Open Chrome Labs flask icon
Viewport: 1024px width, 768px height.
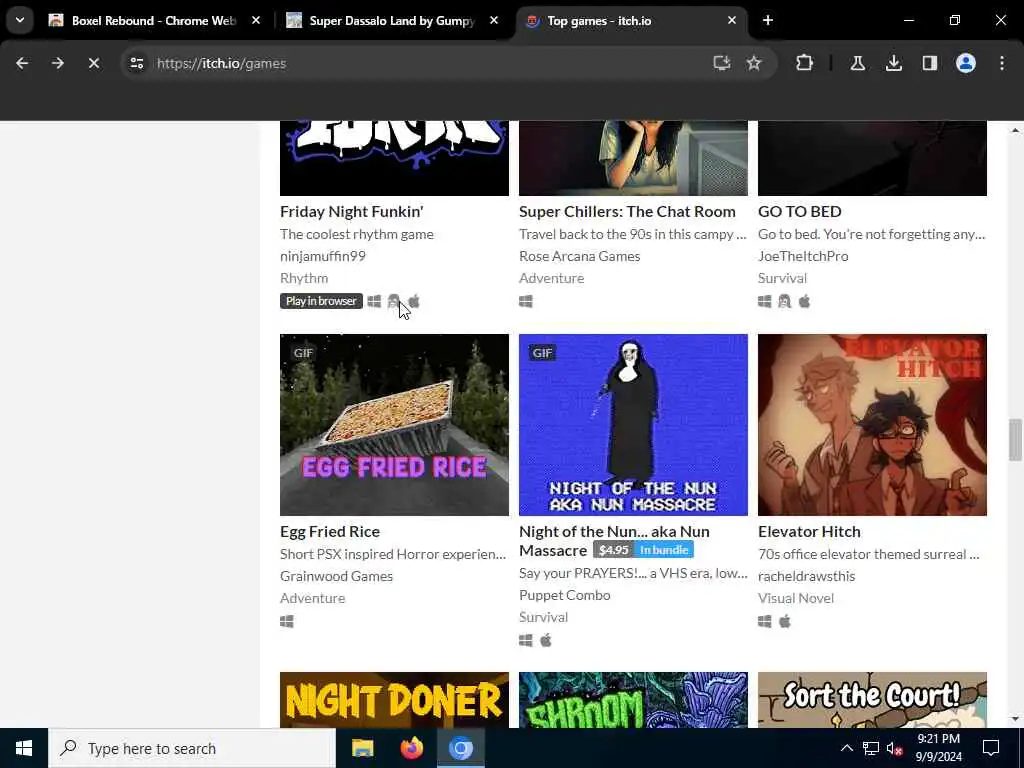coord(857,63)
